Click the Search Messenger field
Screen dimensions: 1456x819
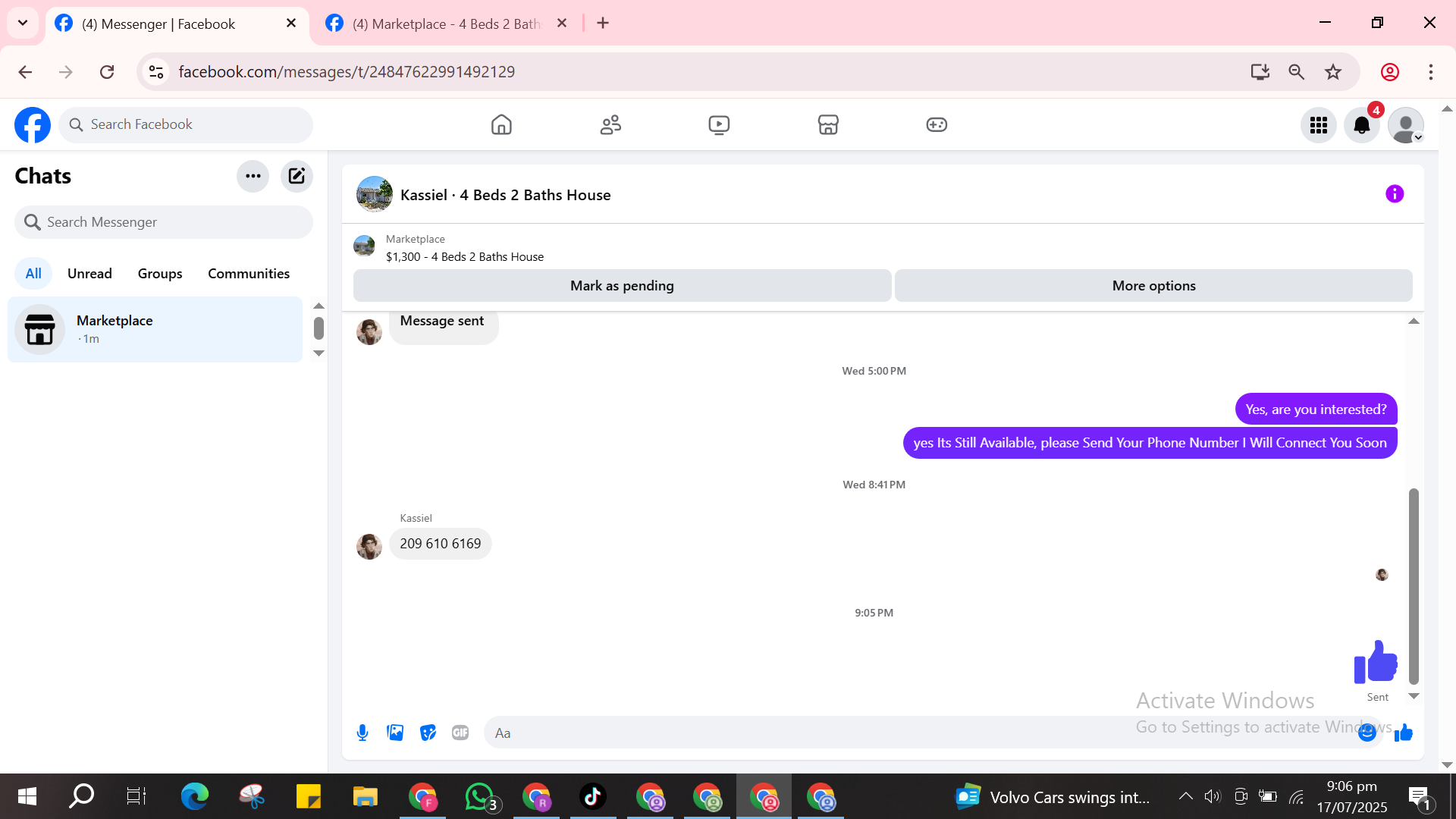click(164, 222)
